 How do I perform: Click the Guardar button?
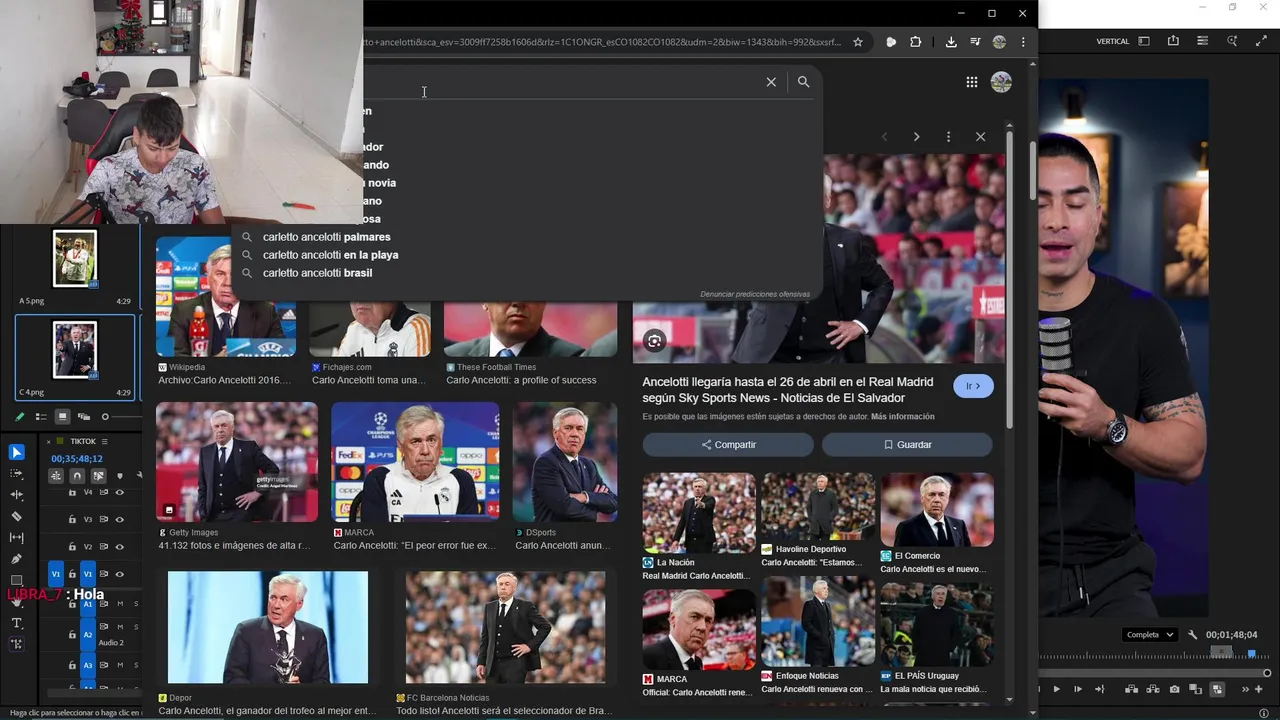coord(907,444)
